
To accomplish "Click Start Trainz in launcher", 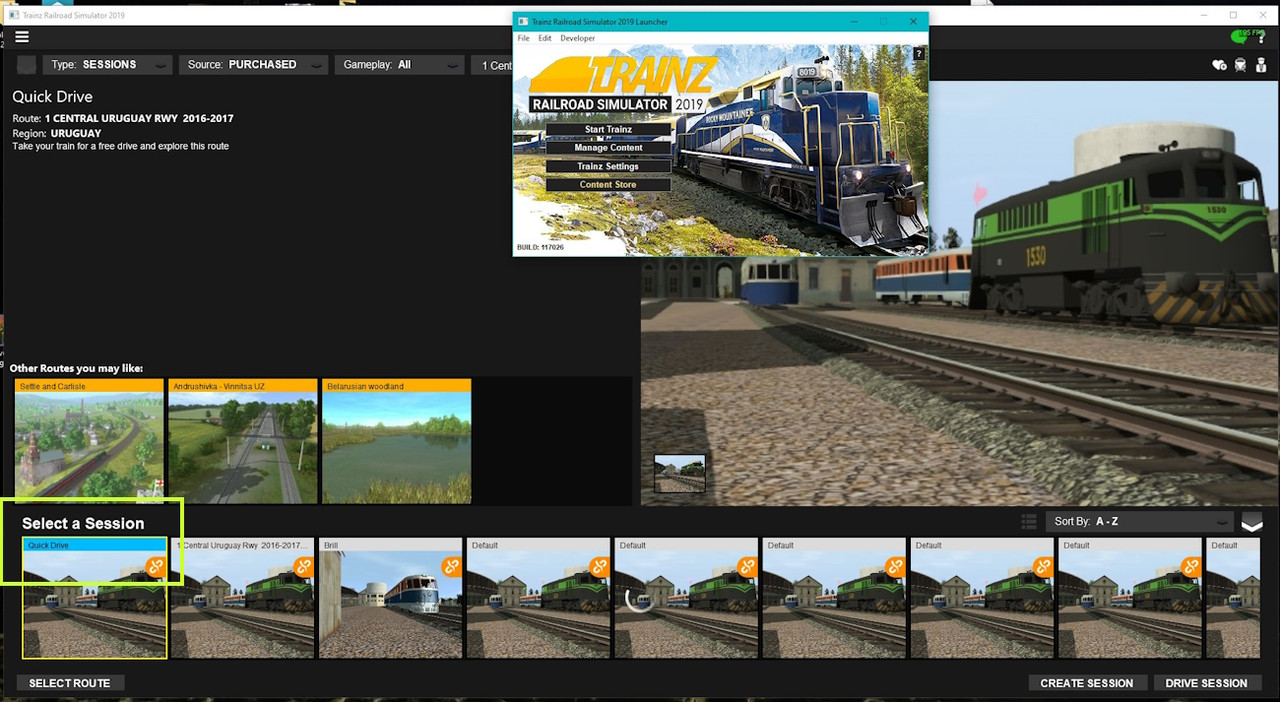I will pos(608,129).
